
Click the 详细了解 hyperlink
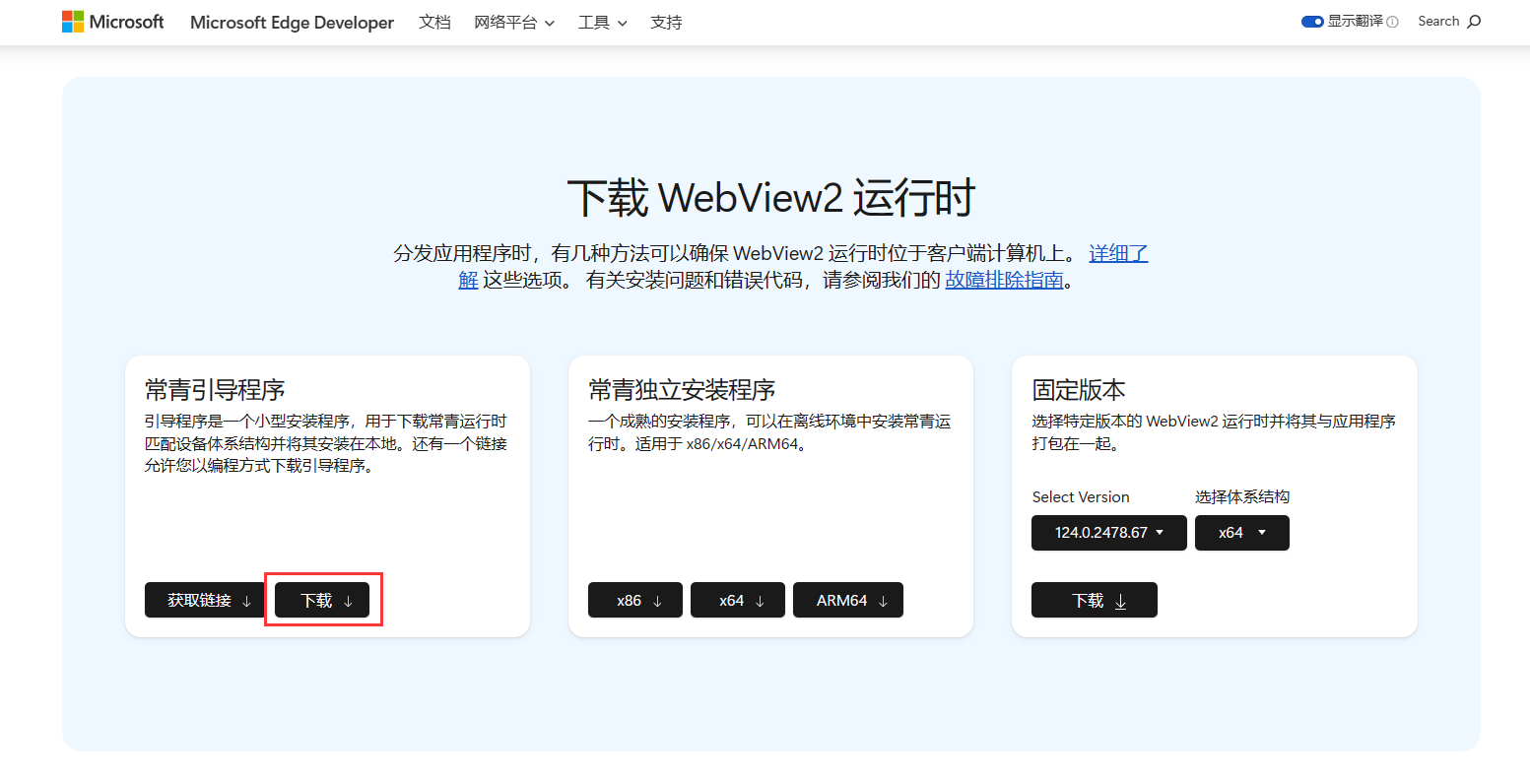tap(1117, 253)
